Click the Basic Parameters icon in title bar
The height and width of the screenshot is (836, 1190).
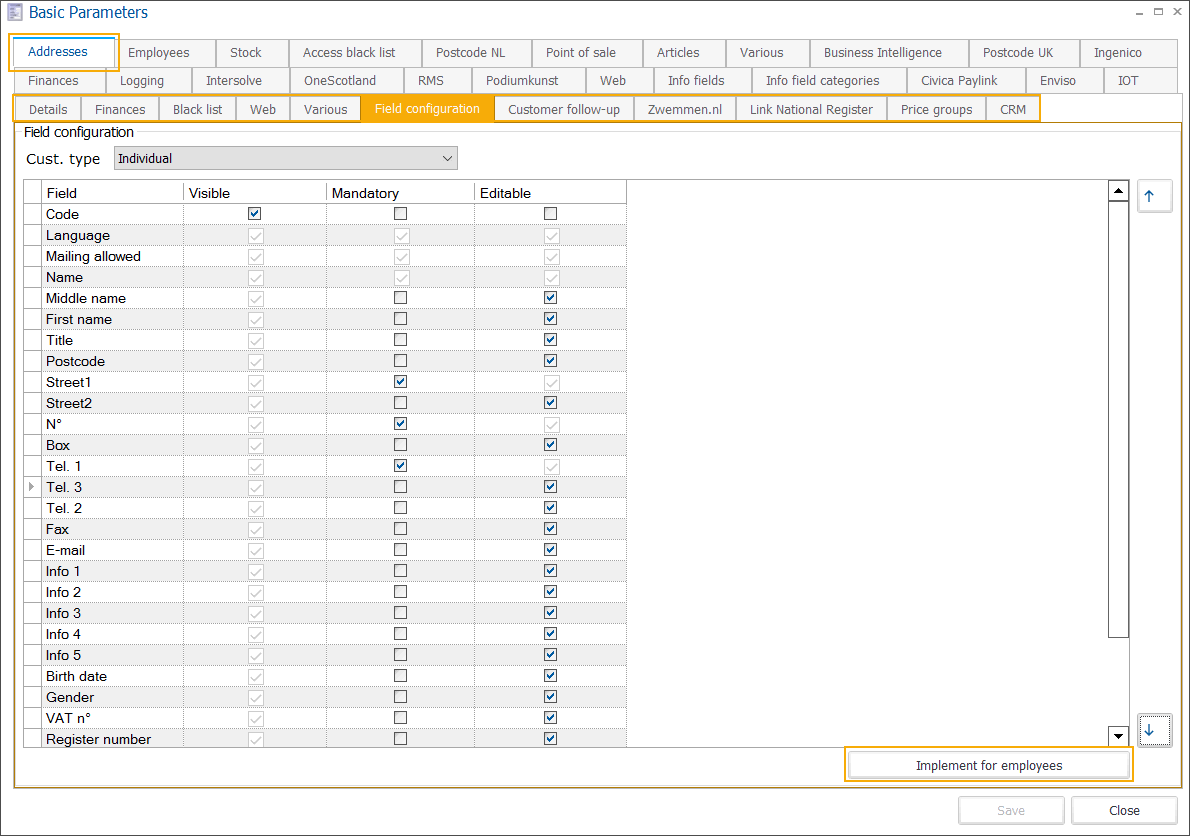coord(14,13)
